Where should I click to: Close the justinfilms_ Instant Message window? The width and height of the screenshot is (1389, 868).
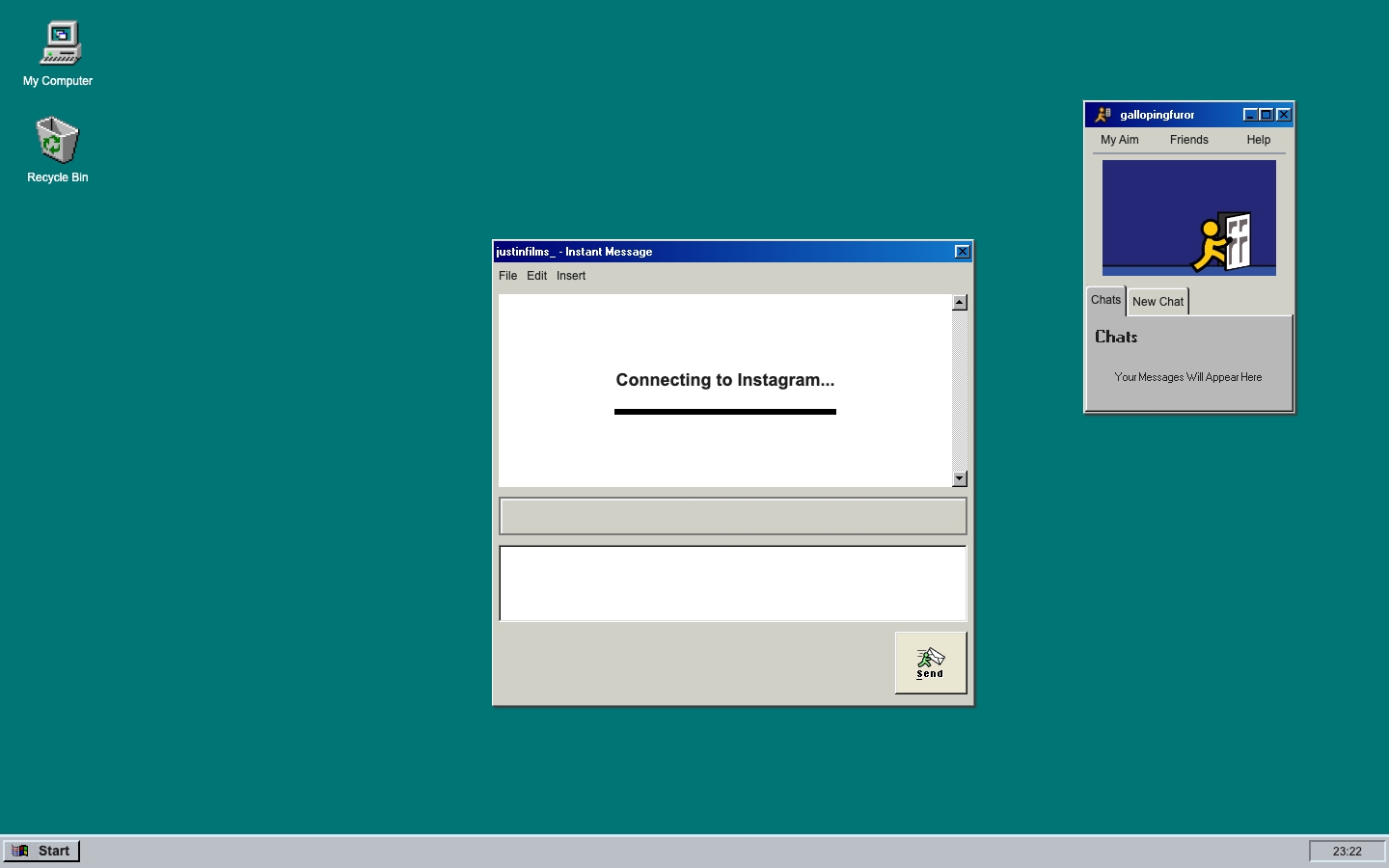(962, 252)
